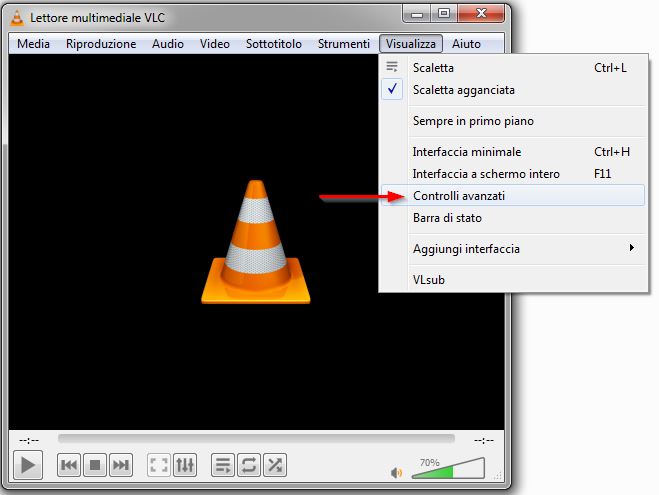This screenshot has width=659, height=495.
Task: Open the Riproduzione menu
Action: pyautogui.click(x=101, y=44)
